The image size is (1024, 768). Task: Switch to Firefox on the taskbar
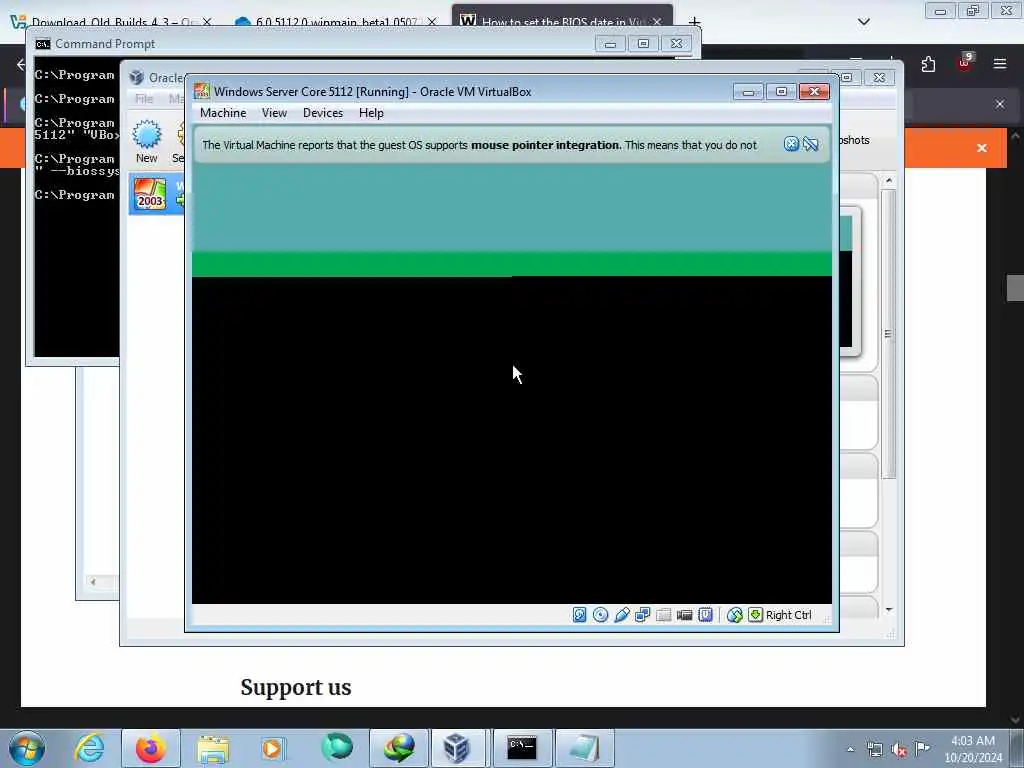coord(150,748)
